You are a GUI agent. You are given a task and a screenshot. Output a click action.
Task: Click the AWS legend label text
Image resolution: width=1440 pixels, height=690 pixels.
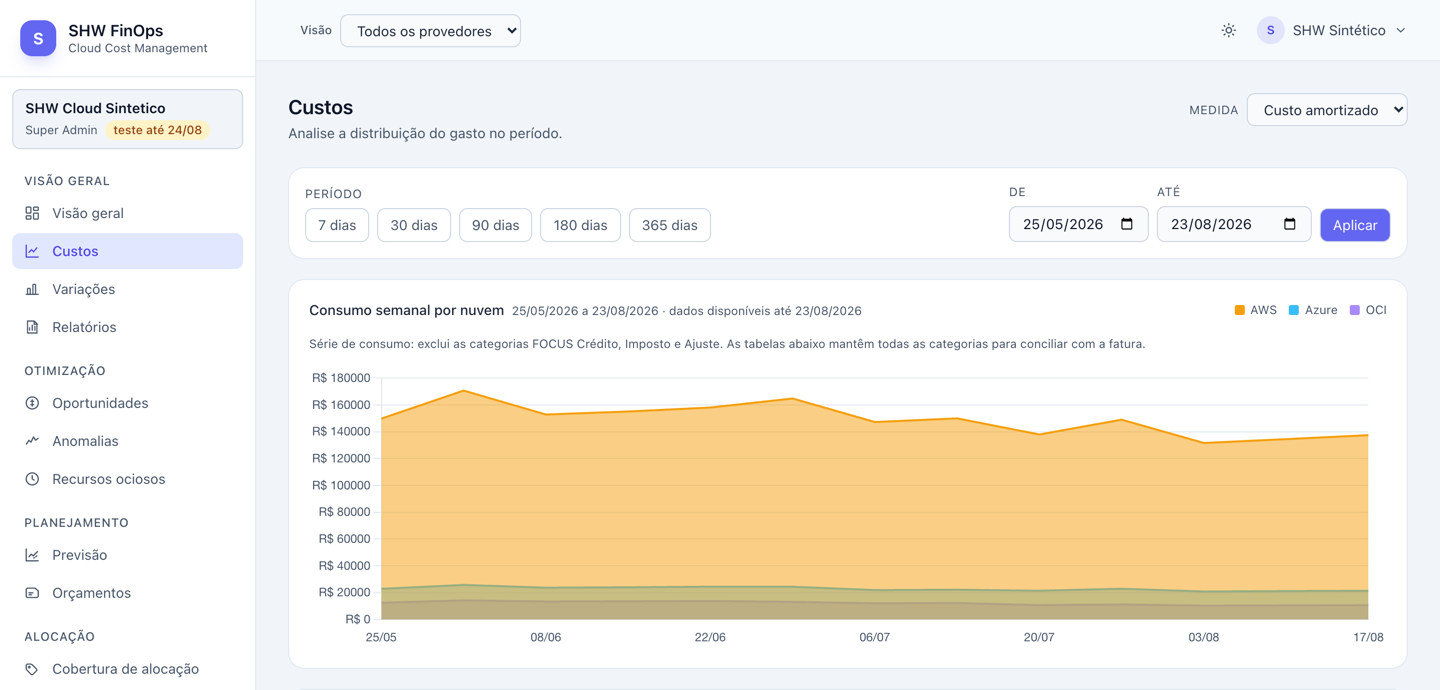pos(1263,310)
